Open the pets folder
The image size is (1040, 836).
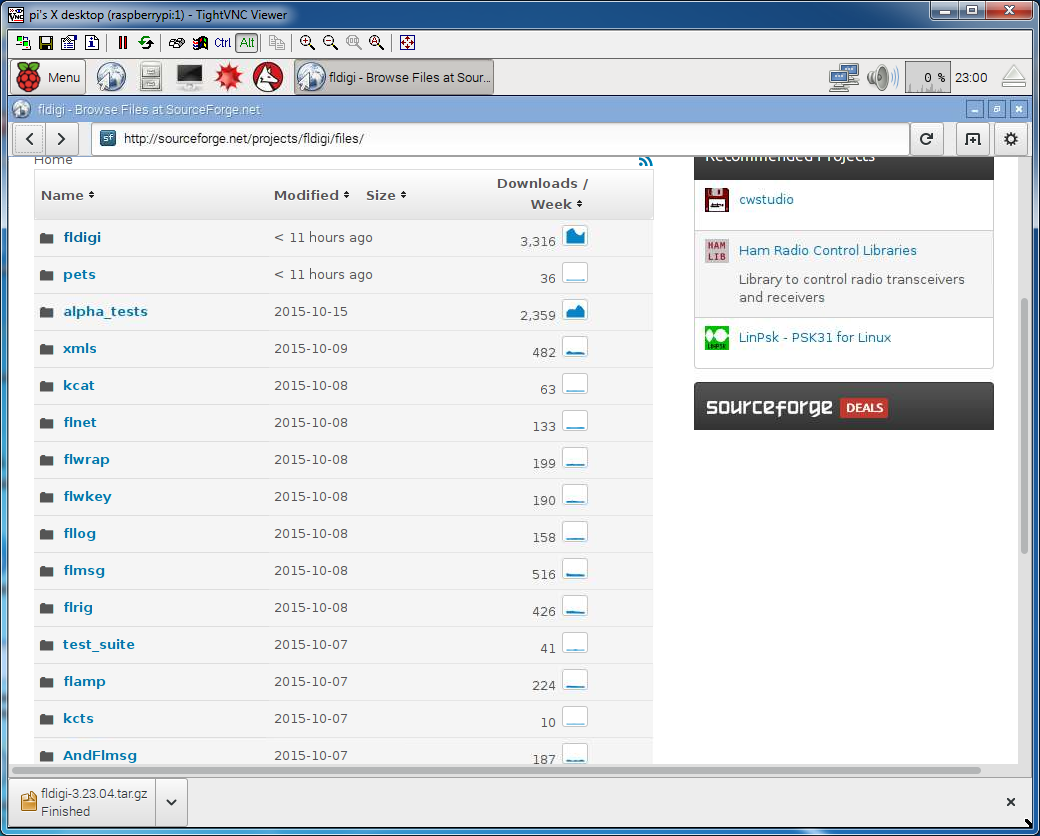(x=80, y=275)
